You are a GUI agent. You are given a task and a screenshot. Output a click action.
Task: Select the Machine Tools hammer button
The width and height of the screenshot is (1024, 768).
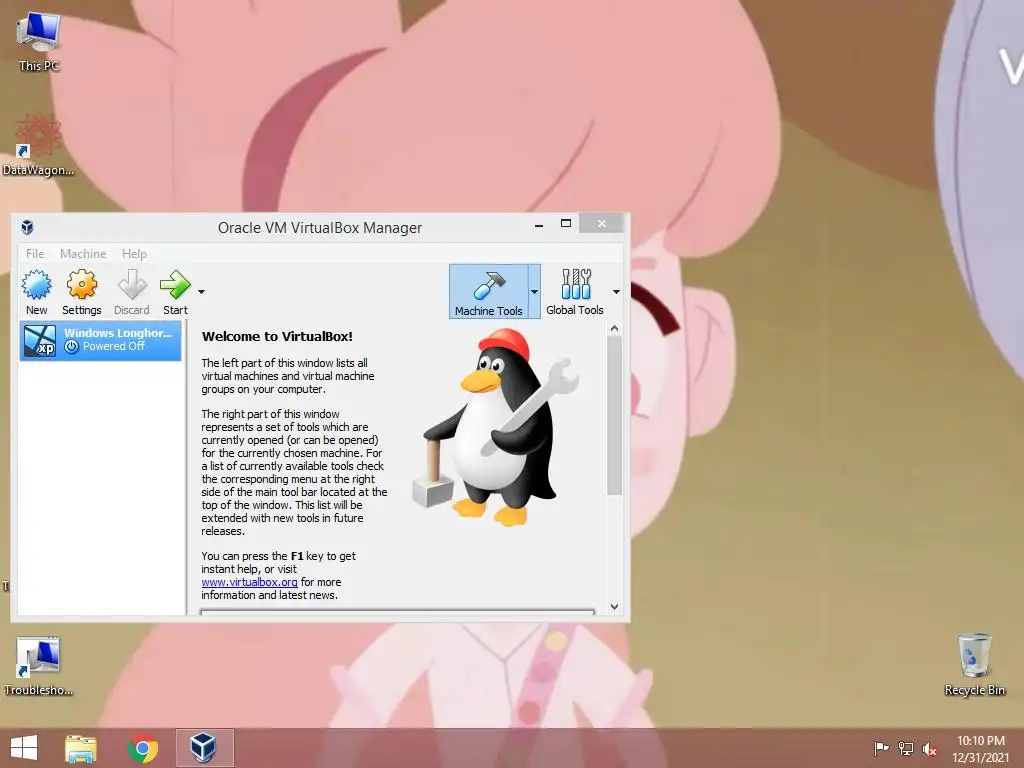point(488,291)
